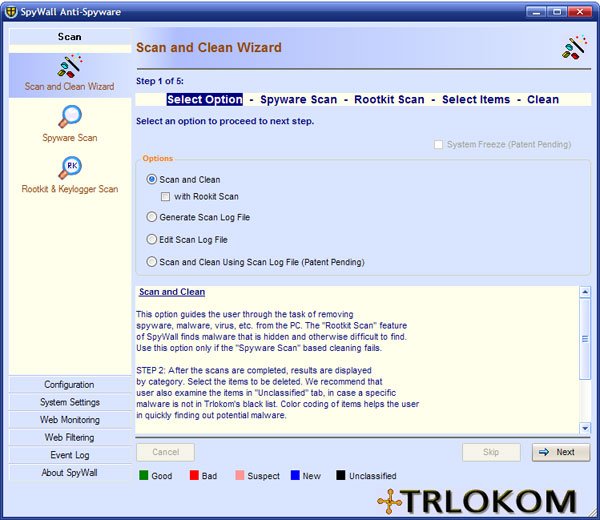This screenshot has height=520, width=600.
Task: Open the Event Log section
Action: click(x=70, y=455)
